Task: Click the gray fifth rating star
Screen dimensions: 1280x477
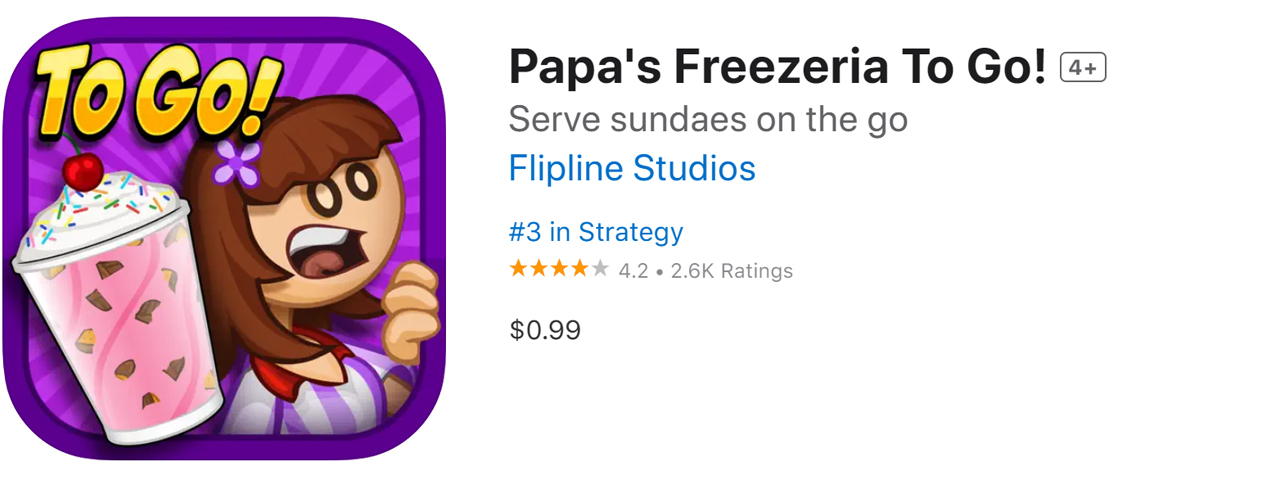Action: click(600, 269)
